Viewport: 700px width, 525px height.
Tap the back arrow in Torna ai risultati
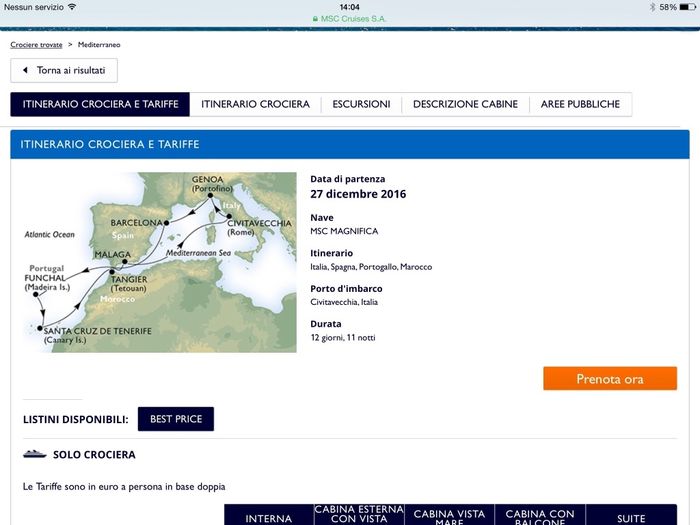[x=25, y=71]
